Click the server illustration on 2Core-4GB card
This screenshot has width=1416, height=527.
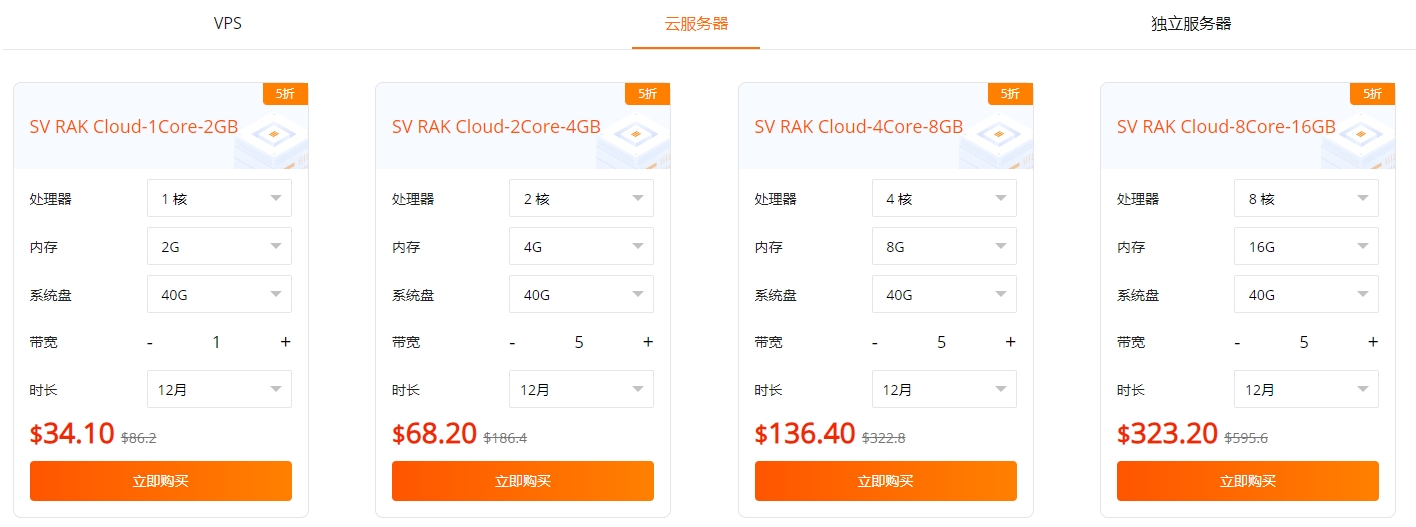tap(633, 139)
